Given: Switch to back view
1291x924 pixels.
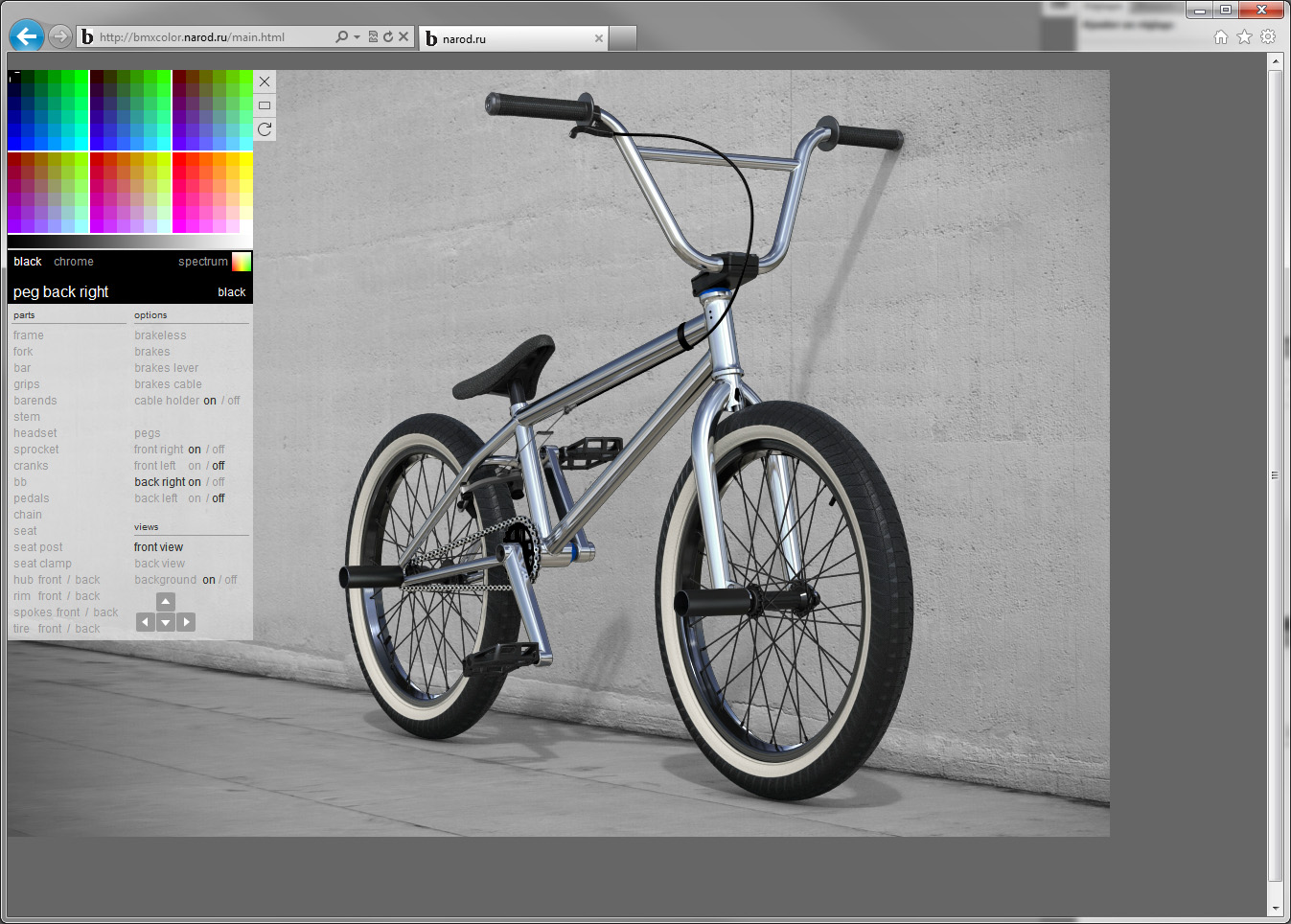Looking at the screenshot, I should click(159, 564).
